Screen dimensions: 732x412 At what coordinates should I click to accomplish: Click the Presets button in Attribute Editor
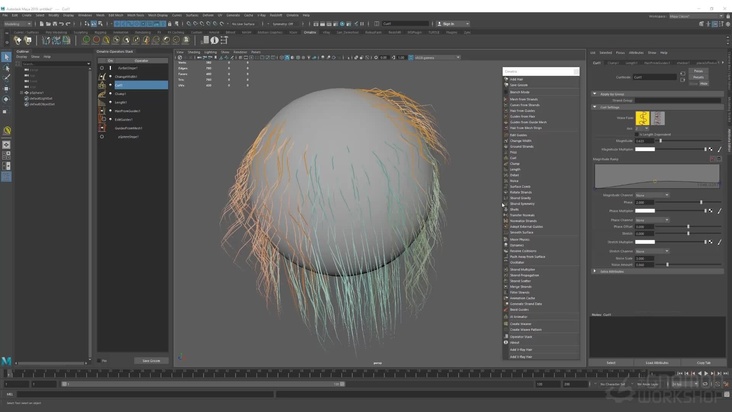pyautogui.click(x=698, y=77)
